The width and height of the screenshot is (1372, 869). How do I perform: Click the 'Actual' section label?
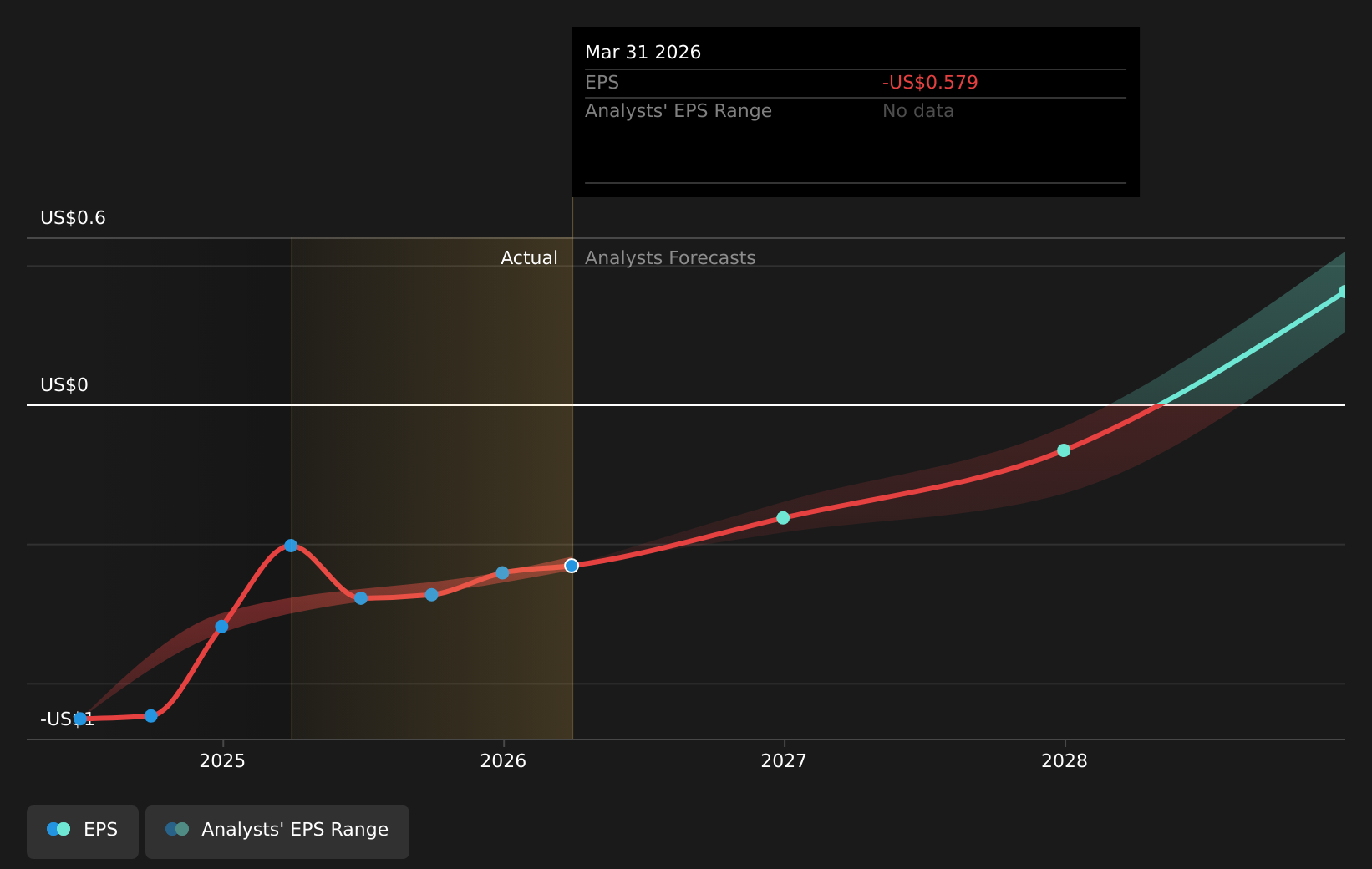[529, 258]
